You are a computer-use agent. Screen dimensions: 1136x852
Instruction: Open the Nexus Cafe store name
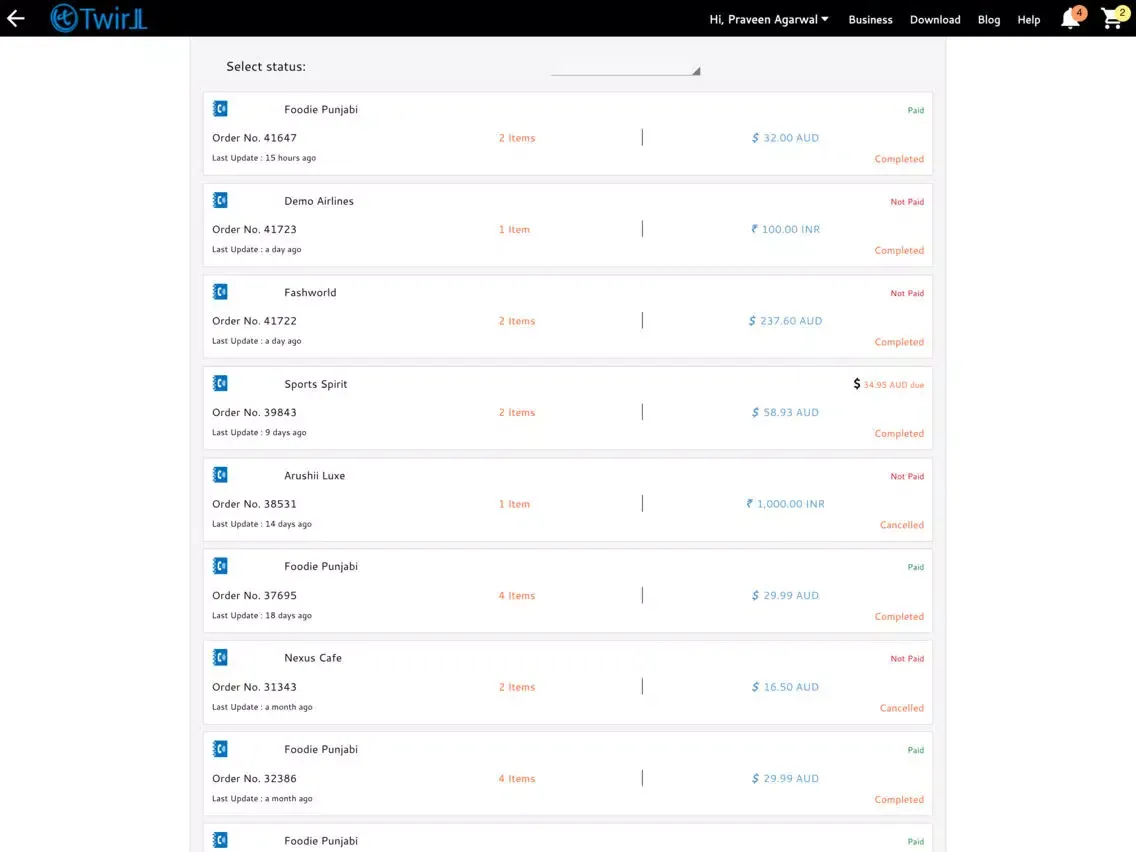(313, 658)
